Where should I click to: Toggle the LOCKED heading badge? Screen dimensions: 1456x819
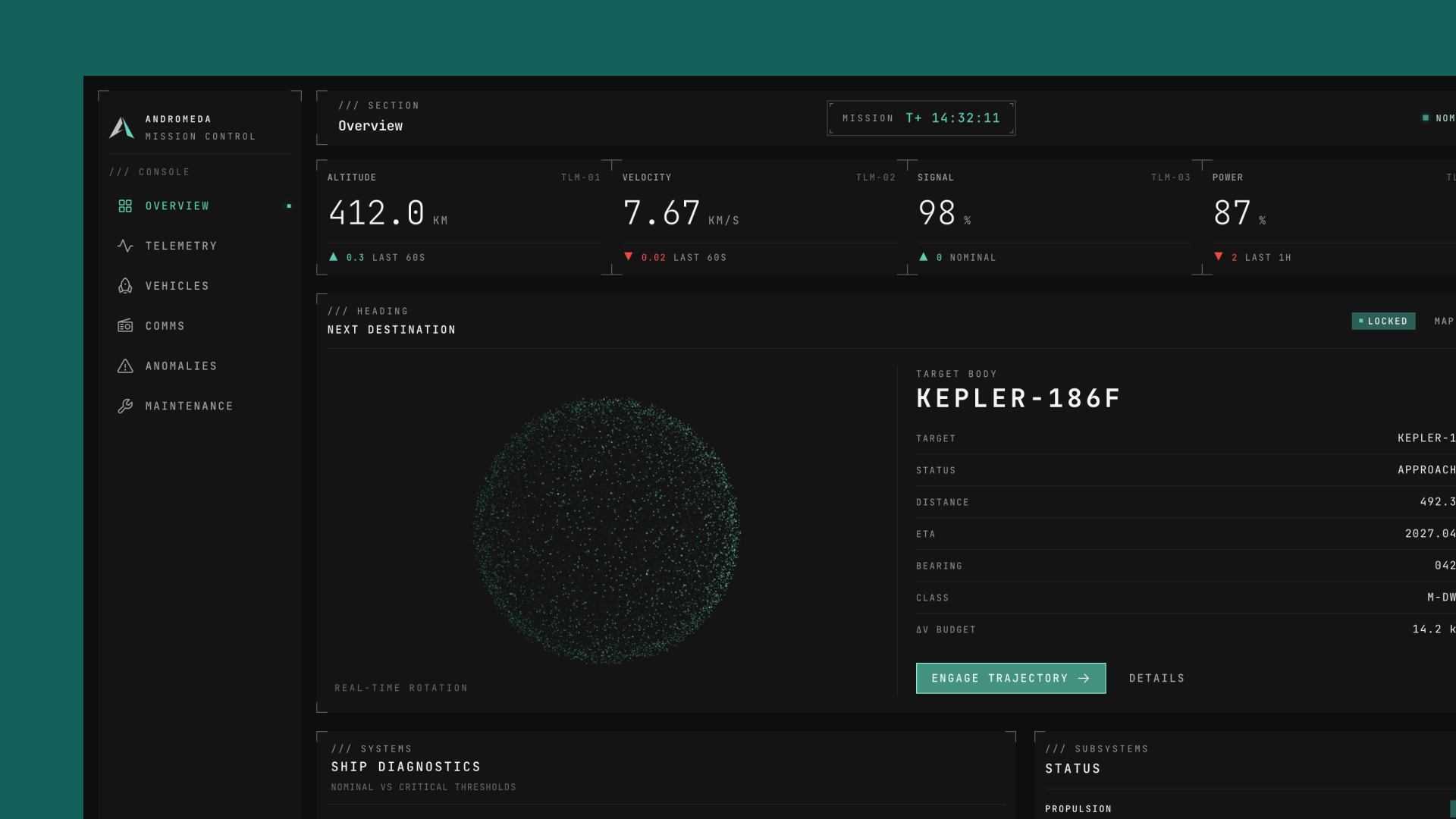pos(1383,322)
